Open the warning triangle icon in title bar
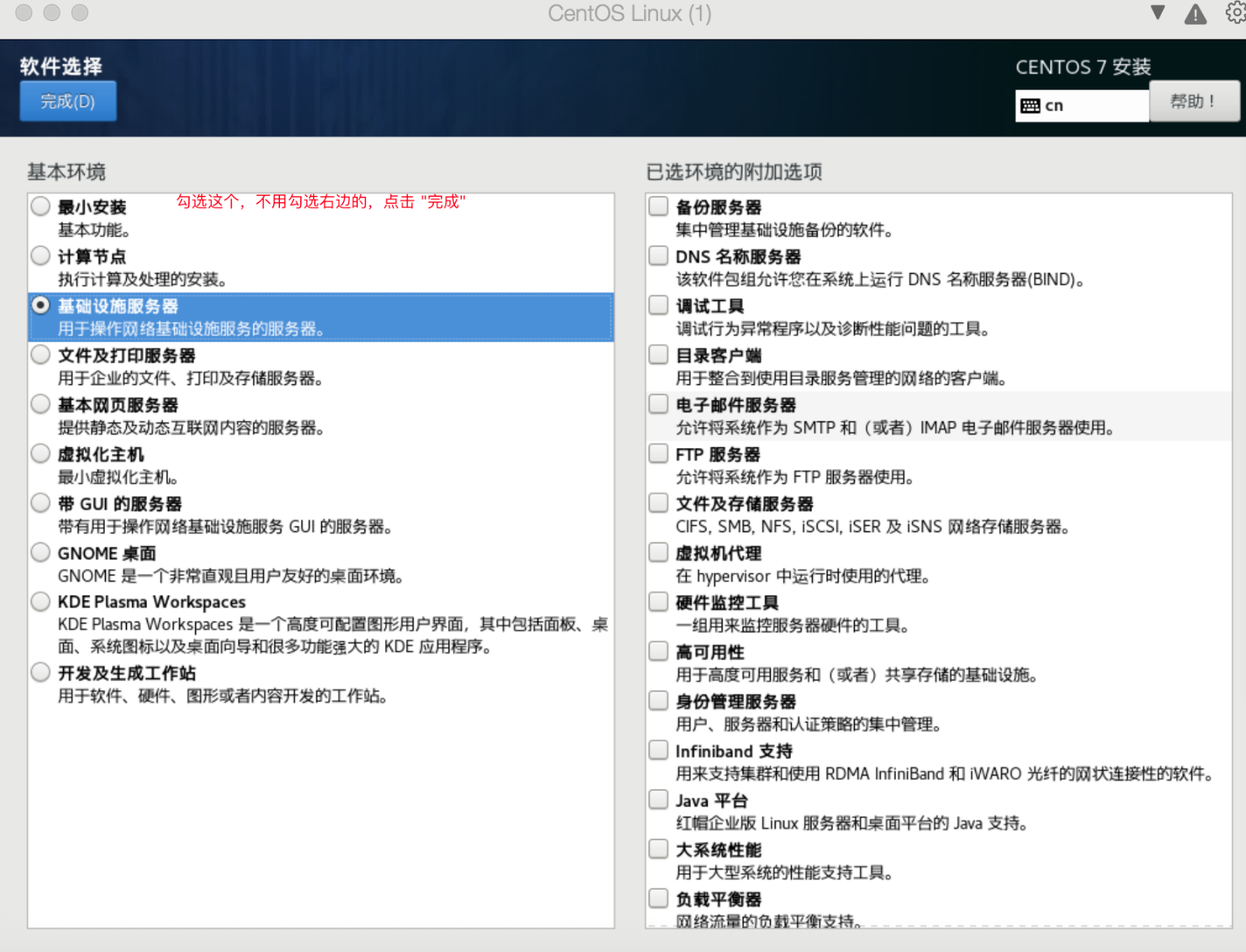Screen dimensions: 1246x952 click(x=1195, y=14)
